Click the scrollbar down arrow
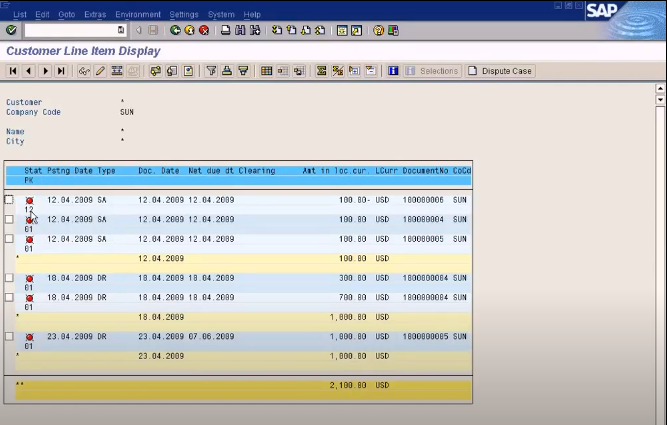The height and width of the screenshot is (425, 667). [660, 100]
